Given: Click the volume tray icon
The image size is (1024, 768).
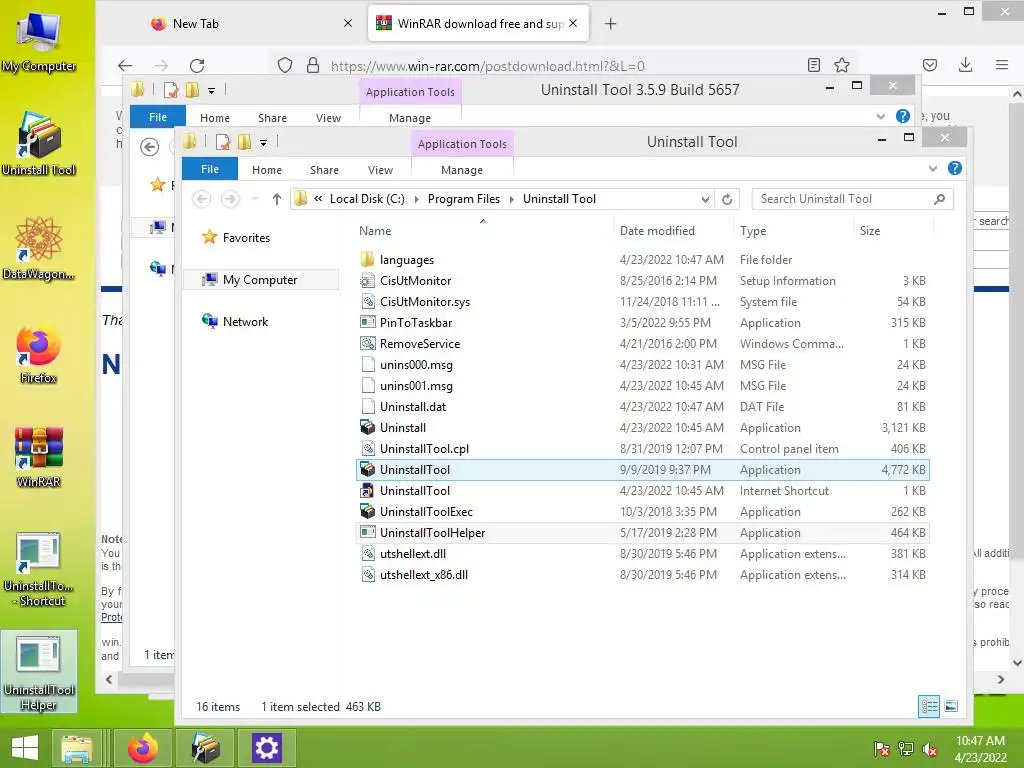Looking at the screenshot, I should [x=930, y=749].
